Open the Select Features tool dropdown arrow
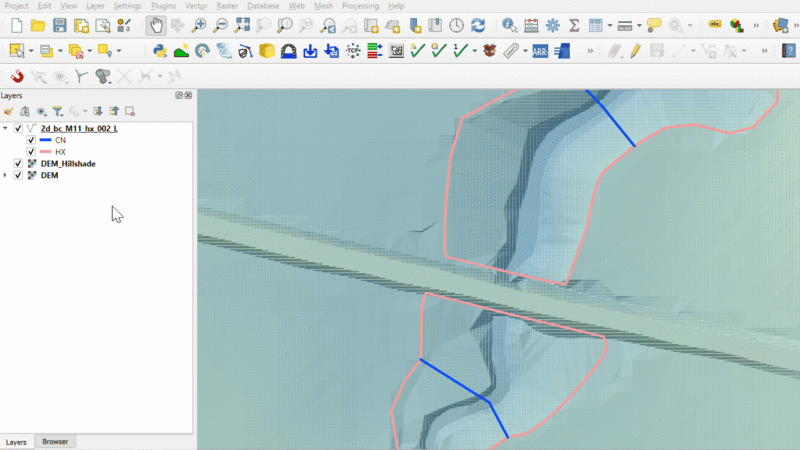800x450 pixels. pyautogui.click(x=31, y=50)
